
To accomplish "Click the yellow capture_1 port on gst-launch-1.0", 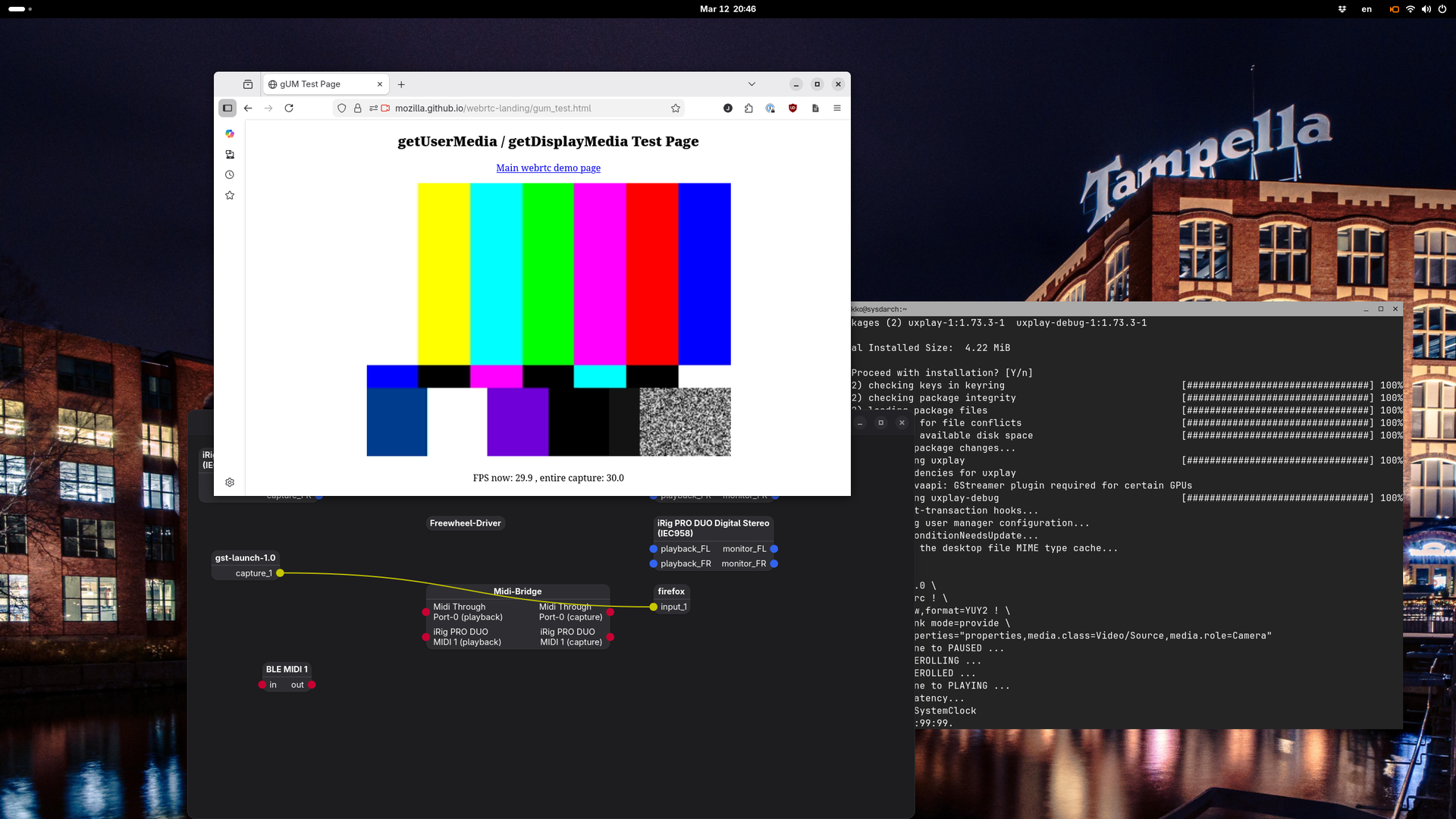I will point(280,573).
